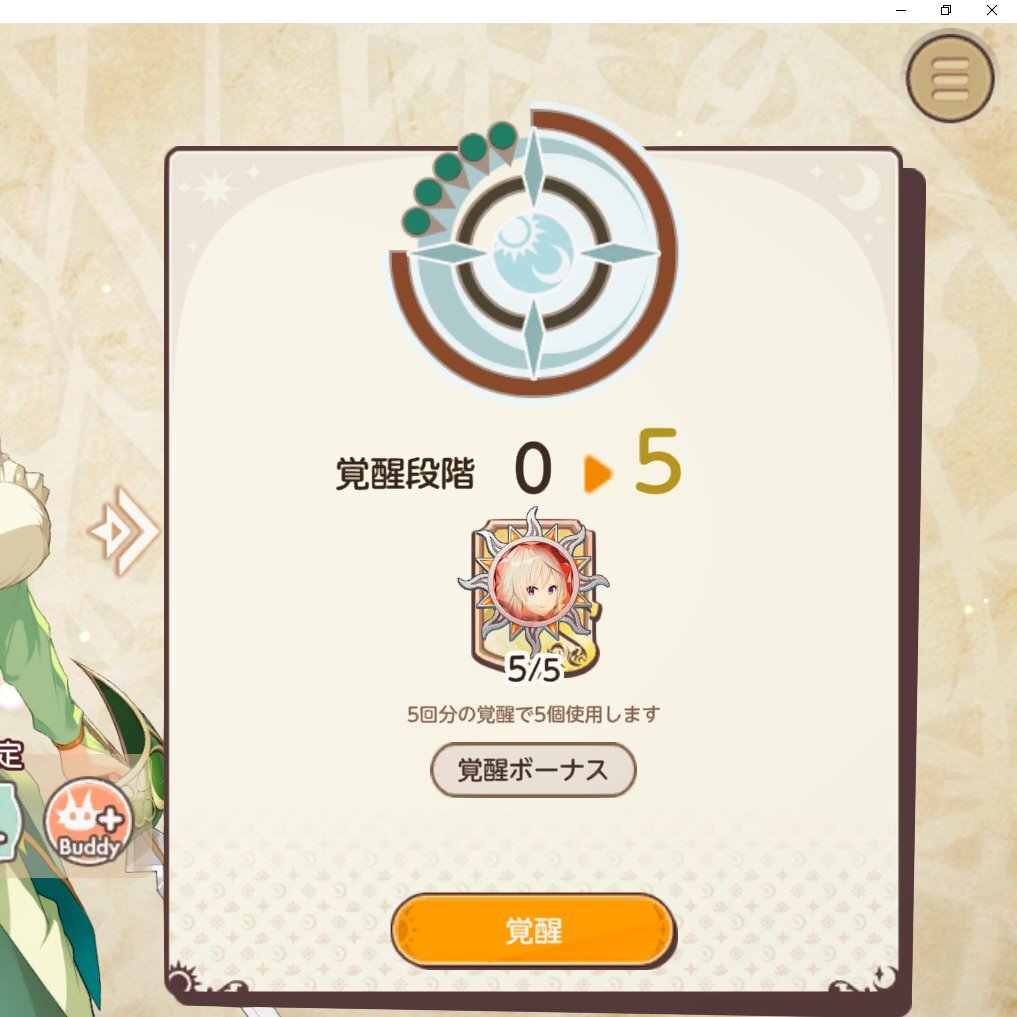
Task: Click the crescent moon decoration in the dialog corner
Action: pos(860,186)
